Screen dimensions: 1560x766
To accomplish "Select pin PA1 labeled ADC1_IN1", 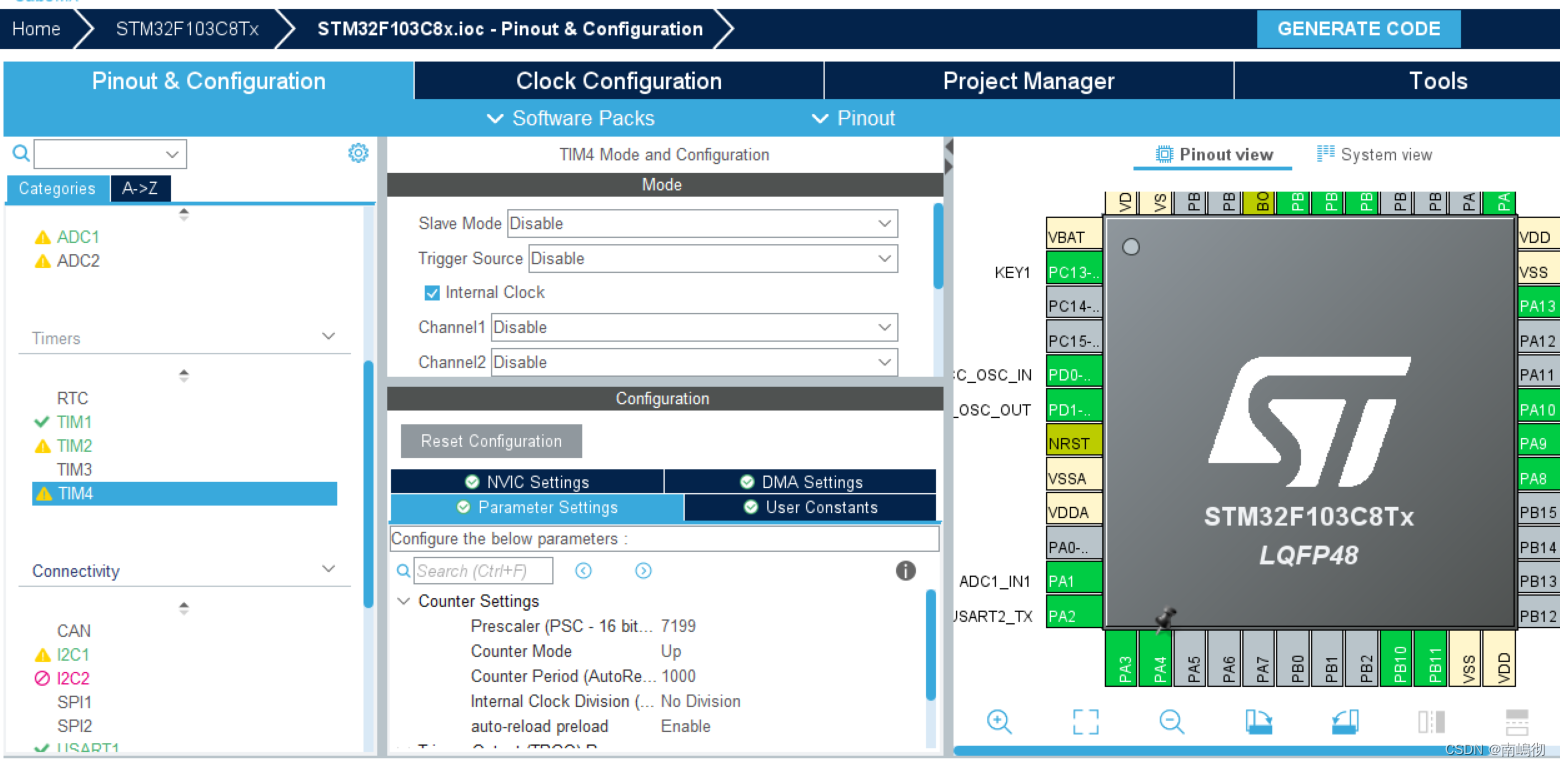I will click(1074, 581).
